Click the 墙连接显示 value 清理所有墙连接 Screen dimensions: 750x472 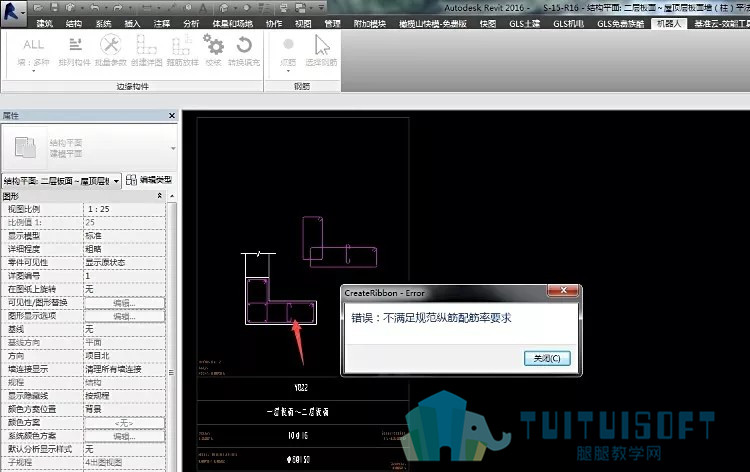coord(124,369)
